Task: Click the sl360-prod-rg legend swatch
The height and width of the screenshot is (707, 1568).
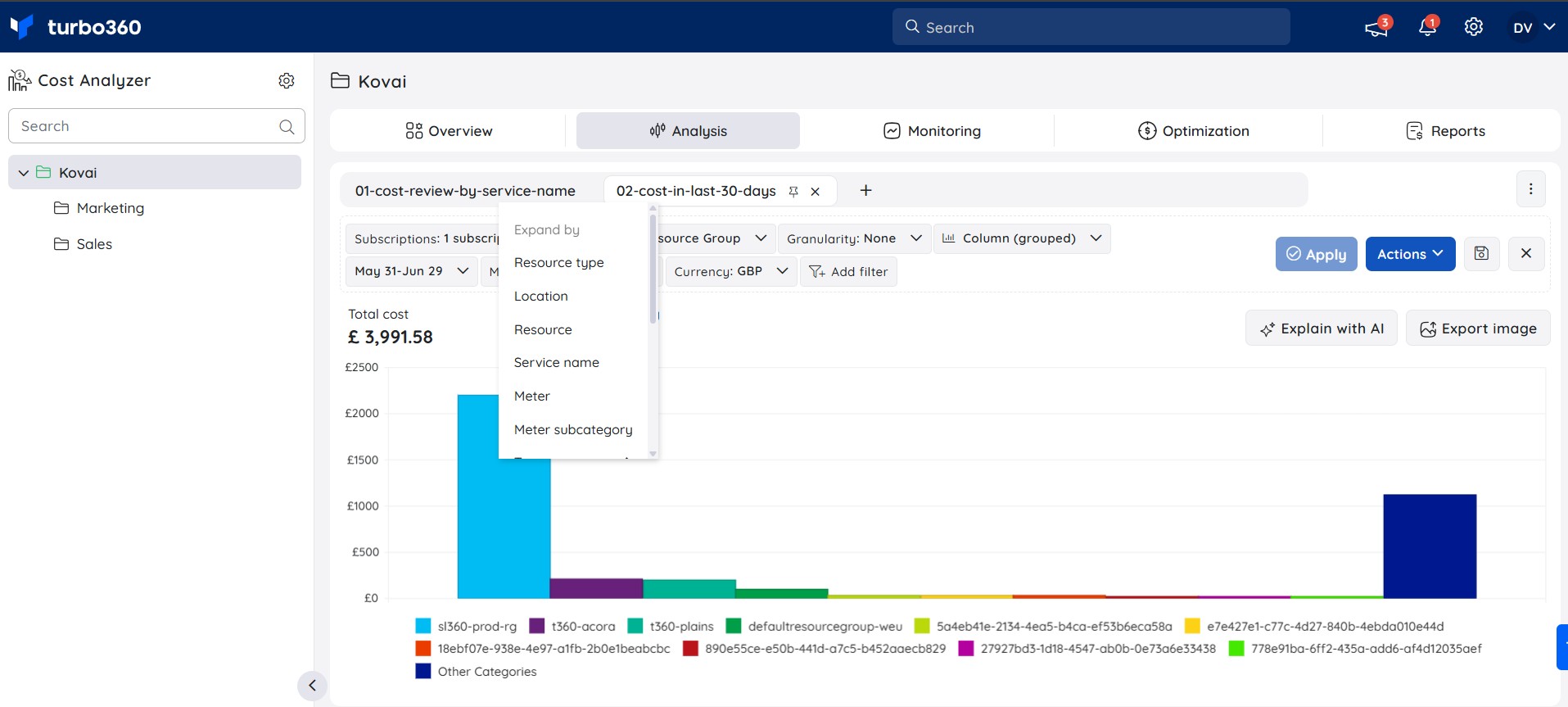Action: (423, 627)
